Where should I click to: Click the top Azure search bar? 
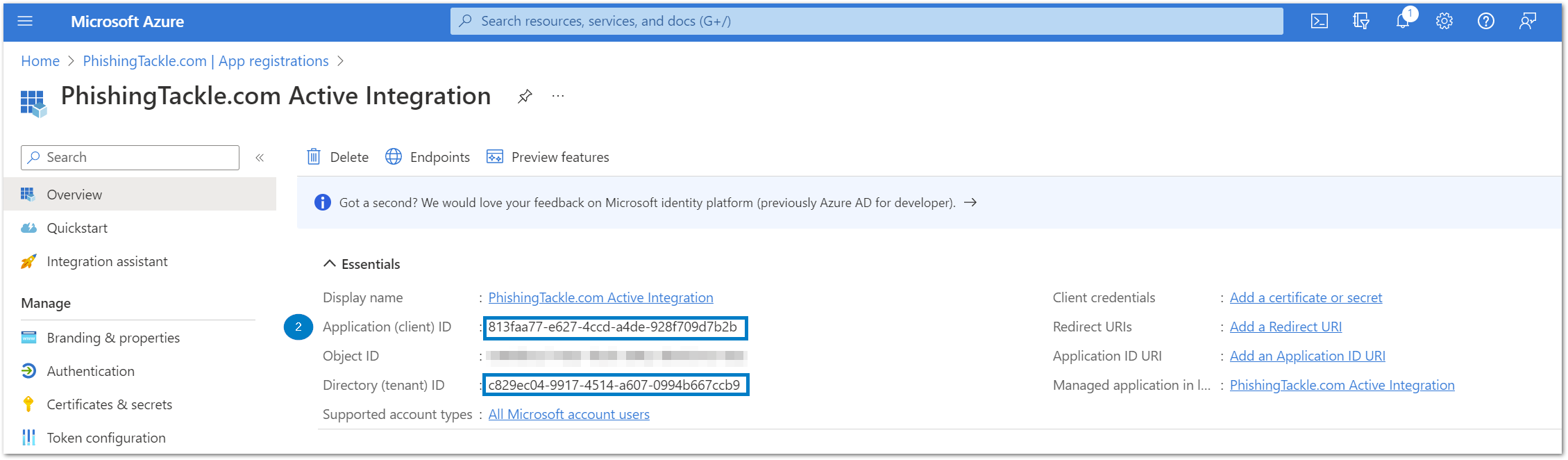(866, 22)
